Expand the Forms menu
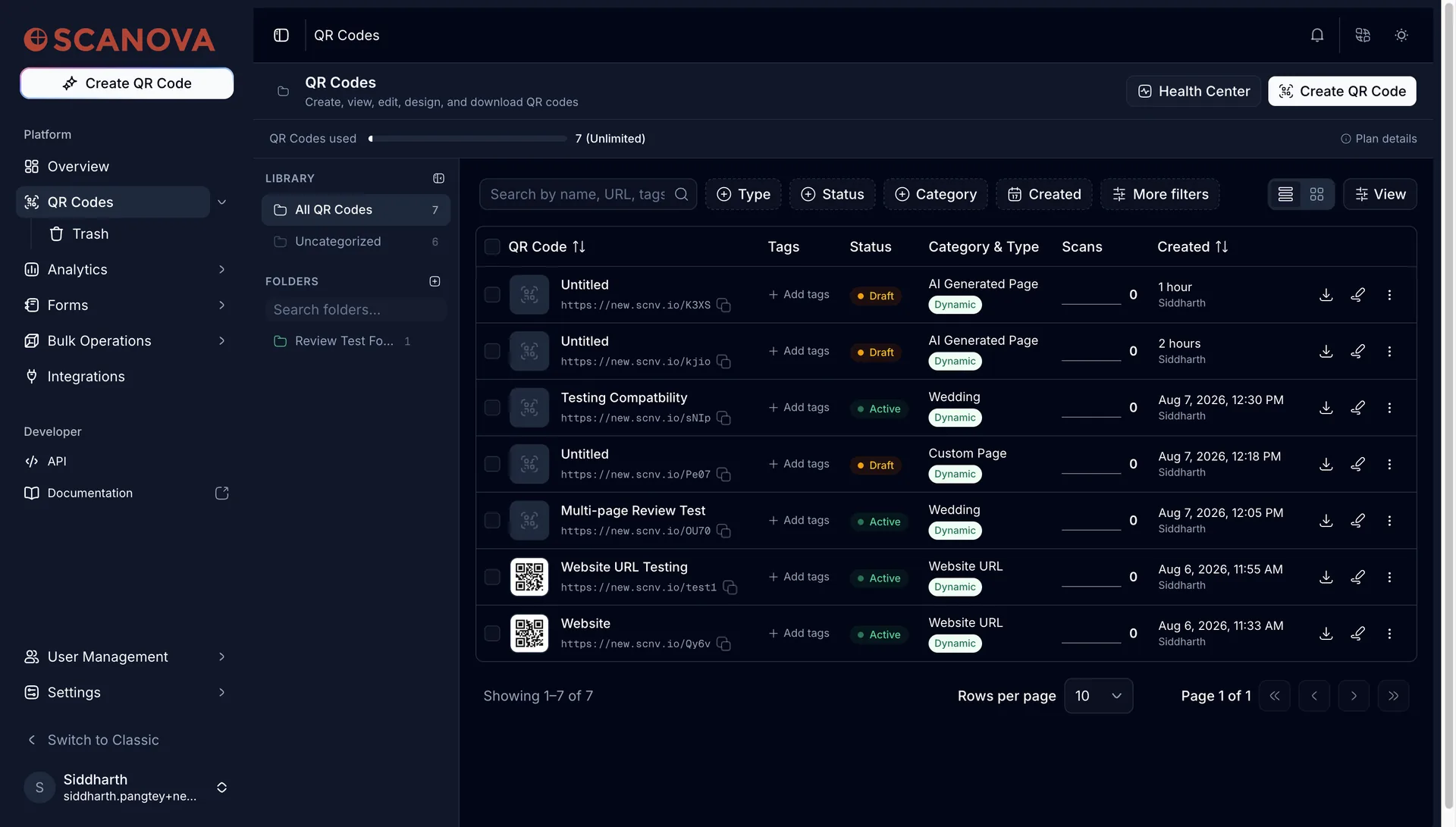This screenshot has height=827, width=1456. tap(222, 305)
